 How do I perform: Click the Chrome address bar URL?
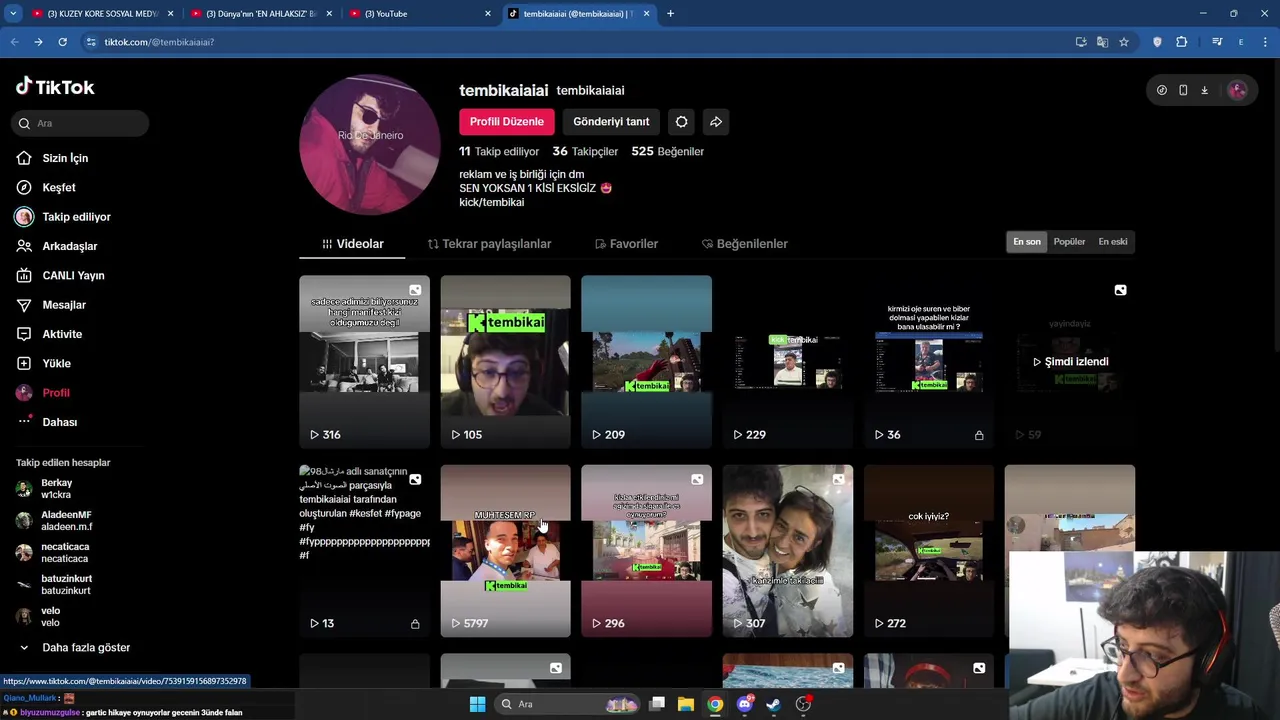coord(159,42)
